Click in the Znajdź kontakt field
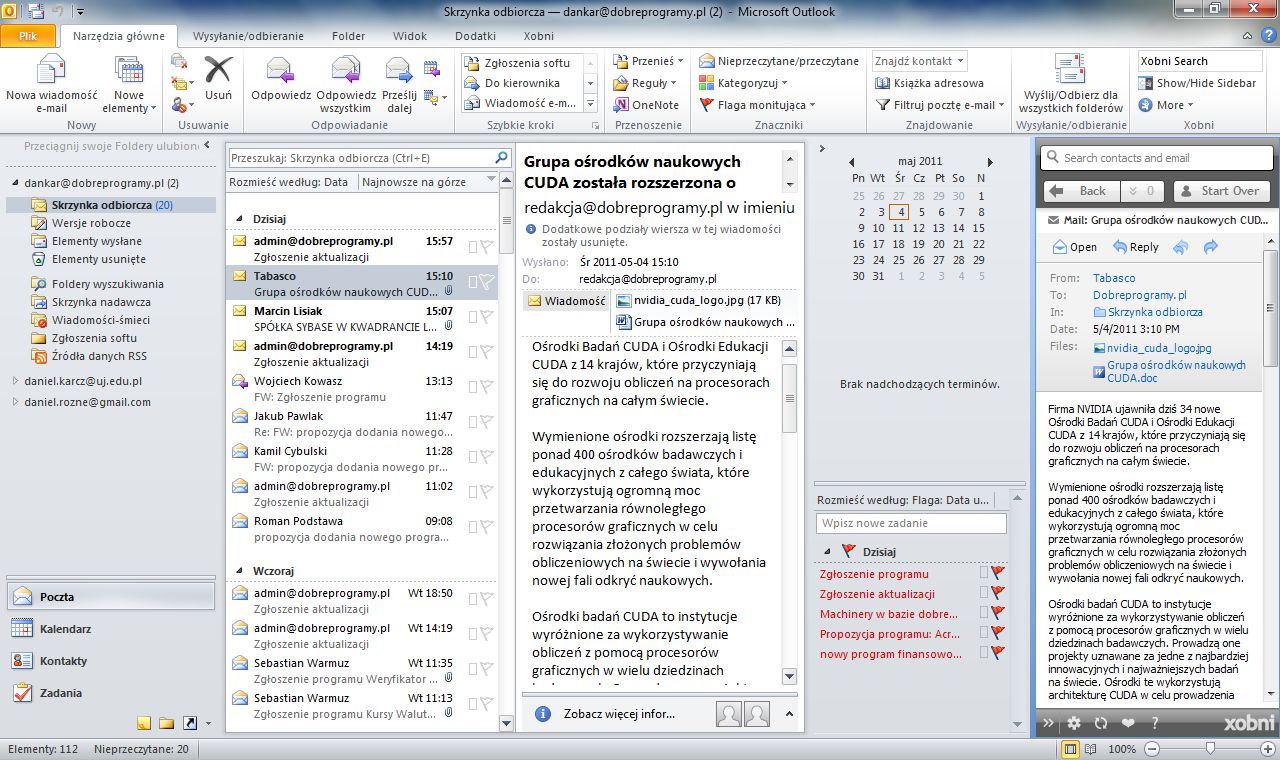Image resolution: width=1280 pixels, height=760 pixels. [x=919, y=61]
